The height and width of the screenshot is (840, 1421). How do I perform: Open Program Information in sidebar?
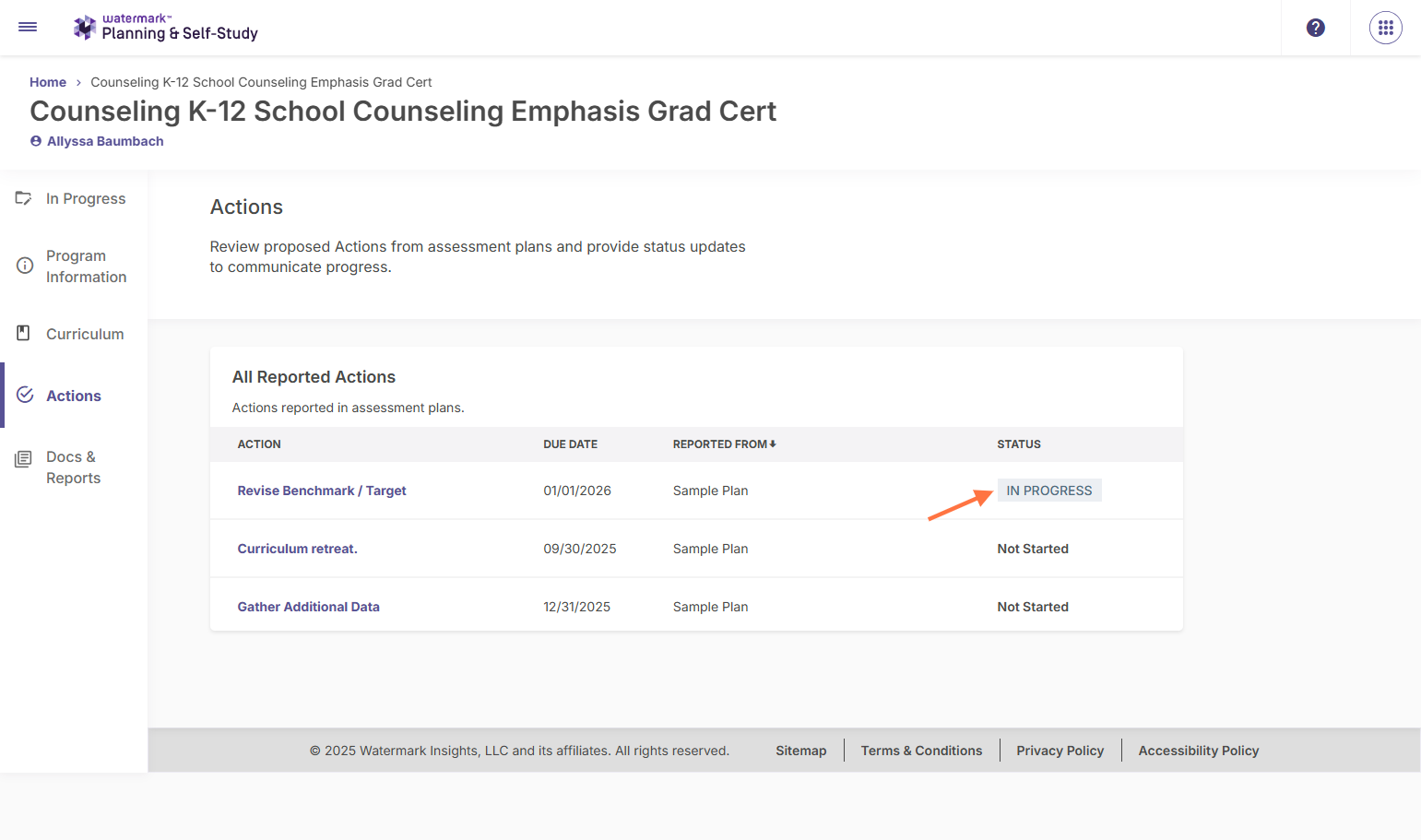[87, 266]
